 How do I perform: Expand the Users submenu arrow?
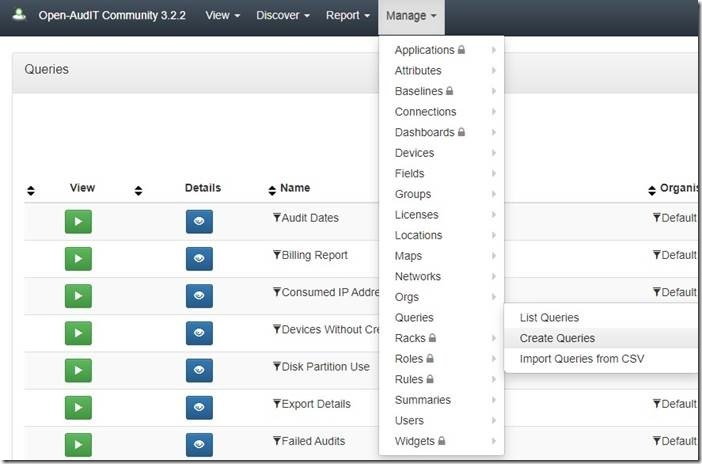(x=493, y=420)
